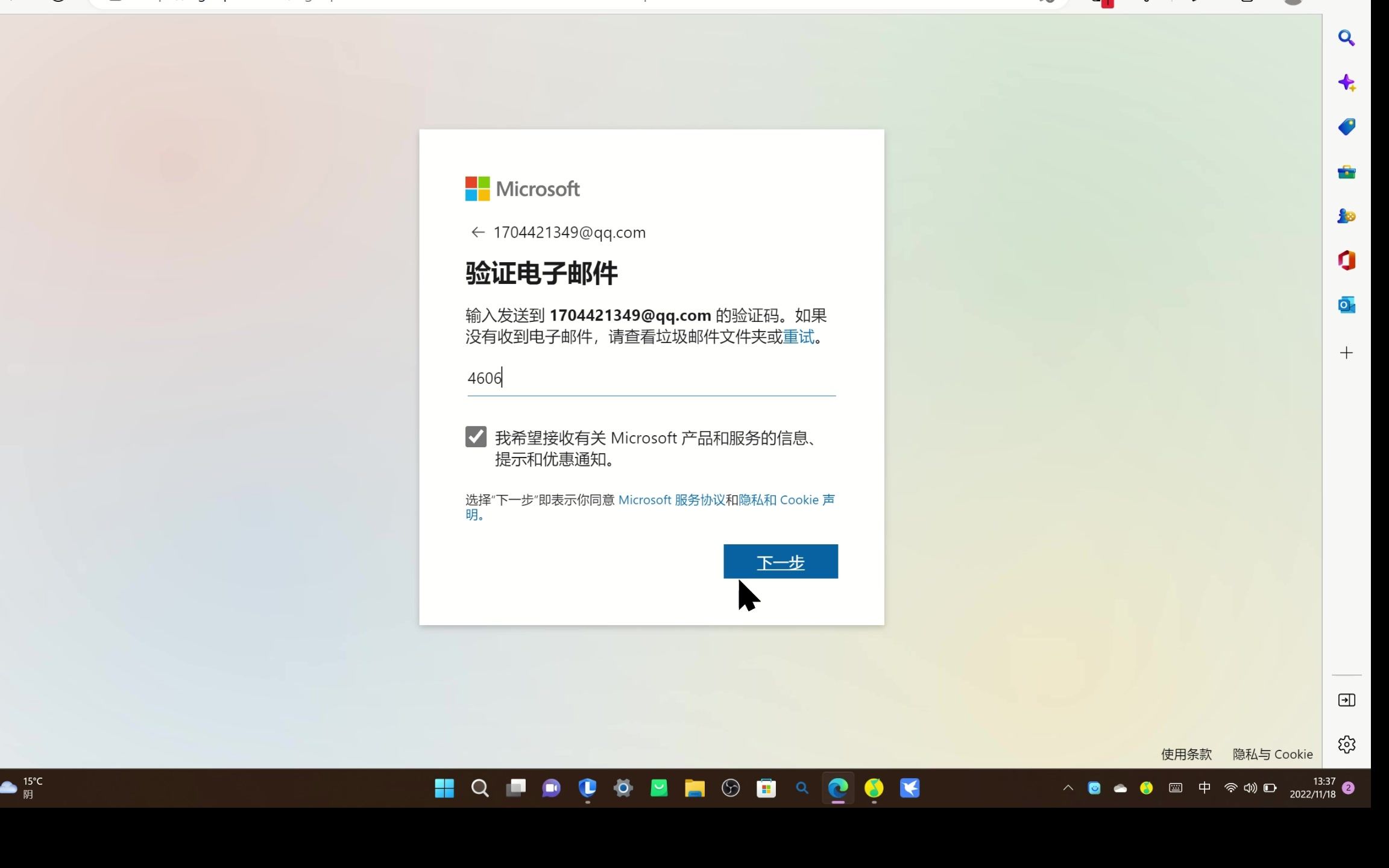1389x868 pixels.
Task: Open taskbar Search magnifier
Action: (480, 788)
